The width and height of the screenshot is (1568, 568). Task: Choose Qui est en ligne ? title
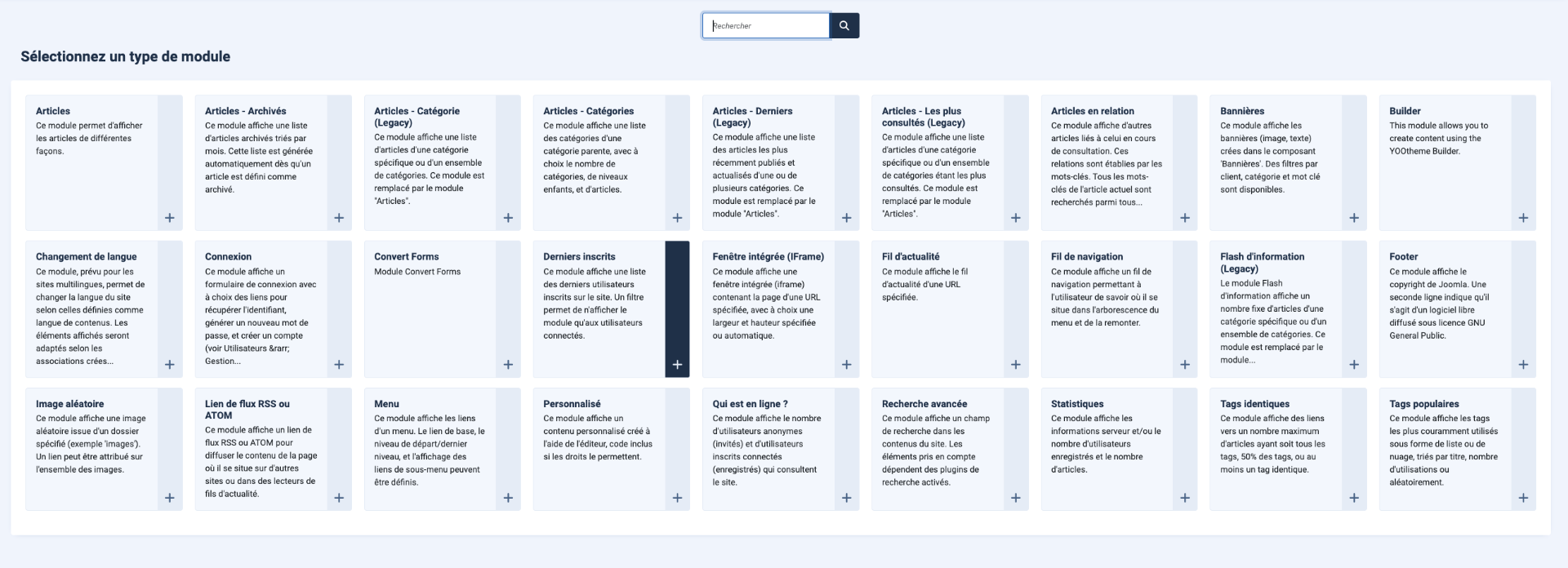click(x=750, y=404)
